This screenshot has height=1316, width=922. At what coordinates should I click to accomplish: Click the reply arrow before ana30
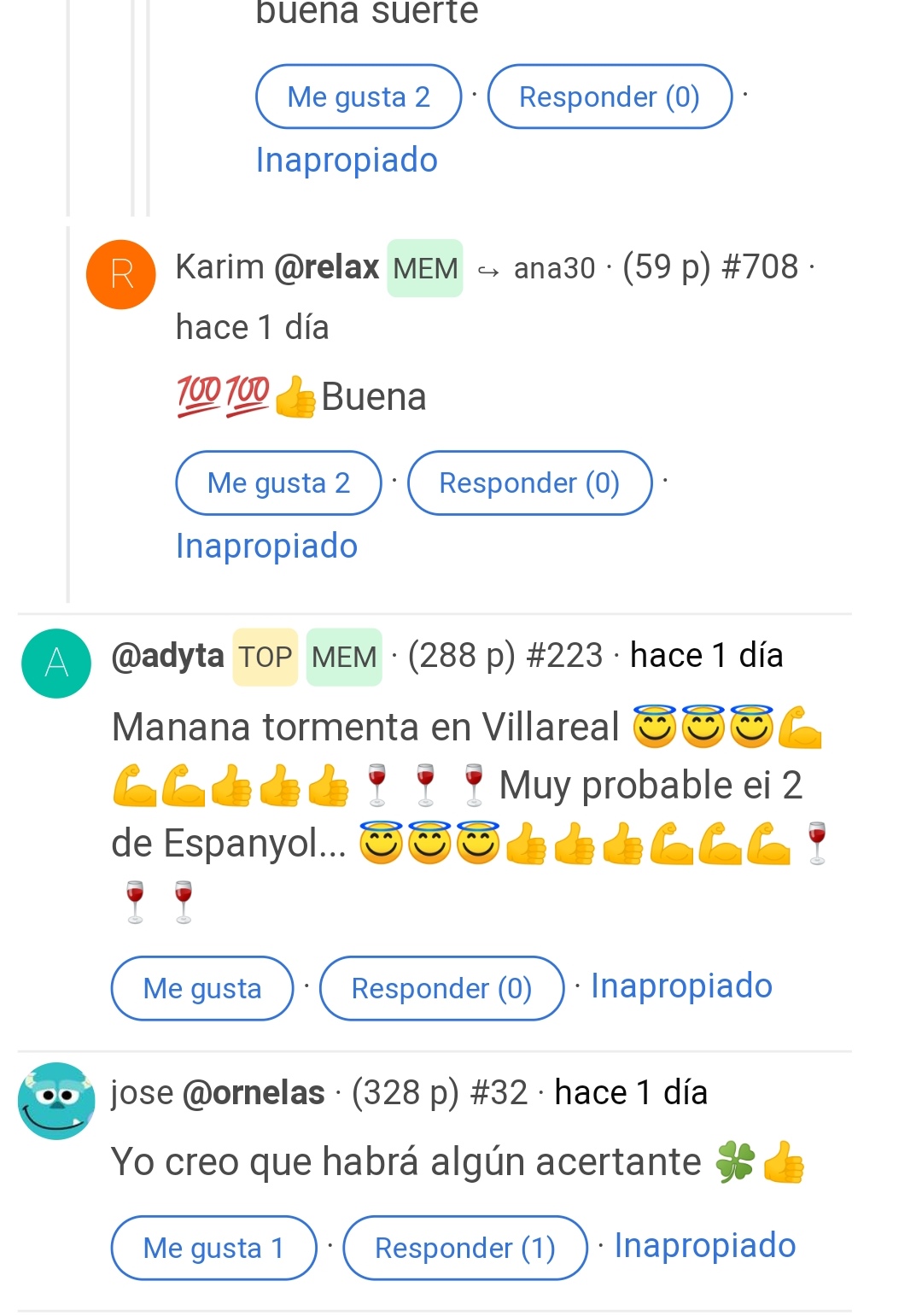coord(488,272)
